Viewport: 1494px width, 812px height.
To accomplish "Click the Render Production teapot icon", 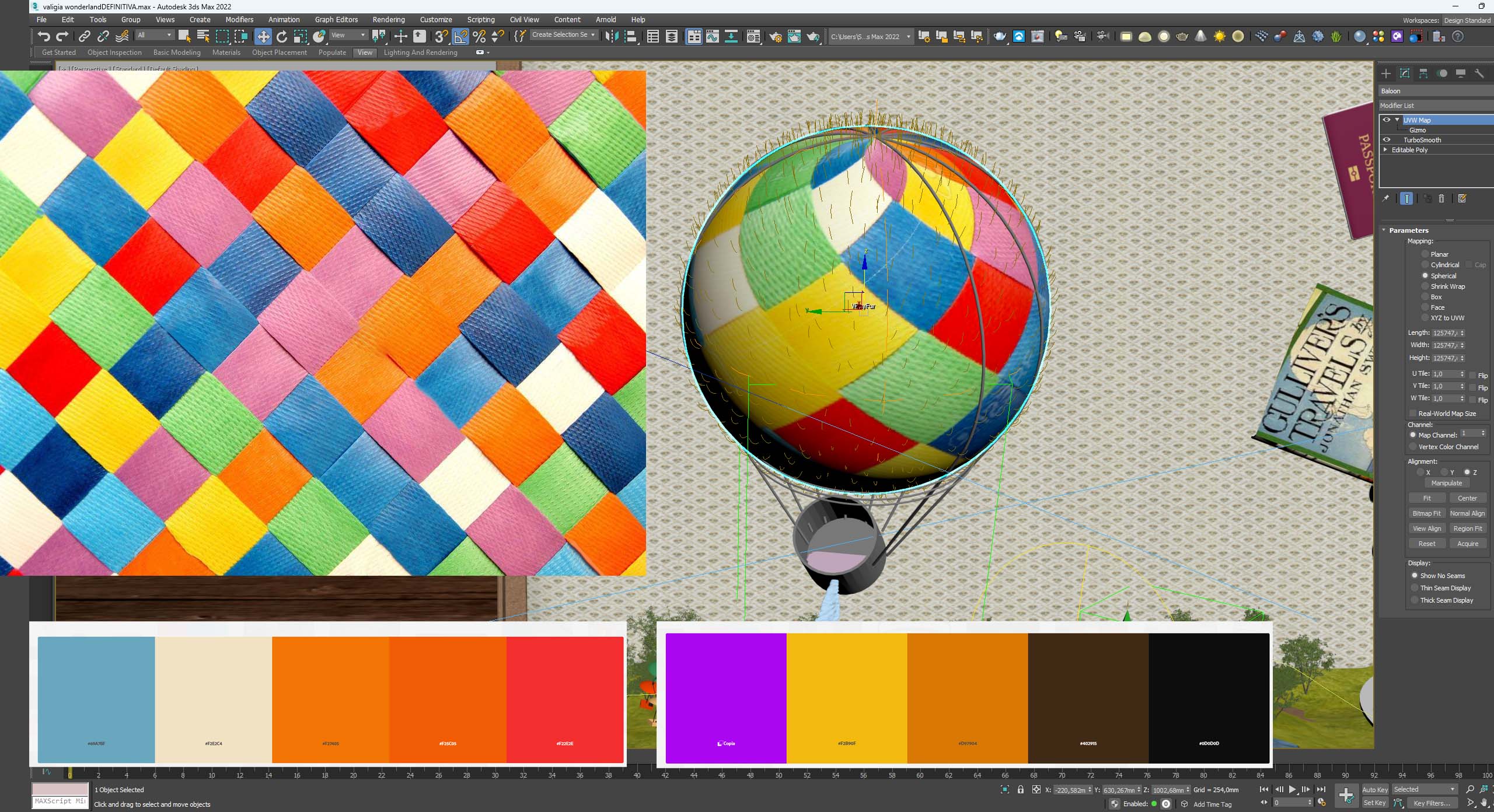I will 813,36.
